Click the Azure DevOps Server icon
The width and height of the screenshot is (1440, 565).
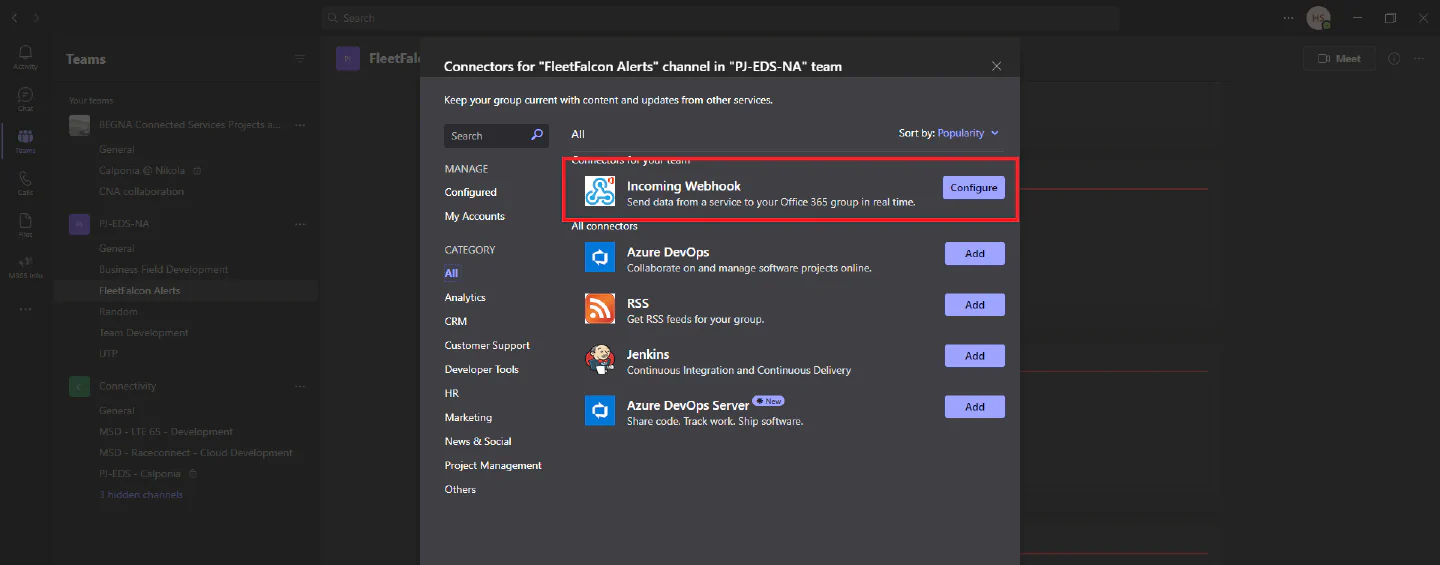600,410
